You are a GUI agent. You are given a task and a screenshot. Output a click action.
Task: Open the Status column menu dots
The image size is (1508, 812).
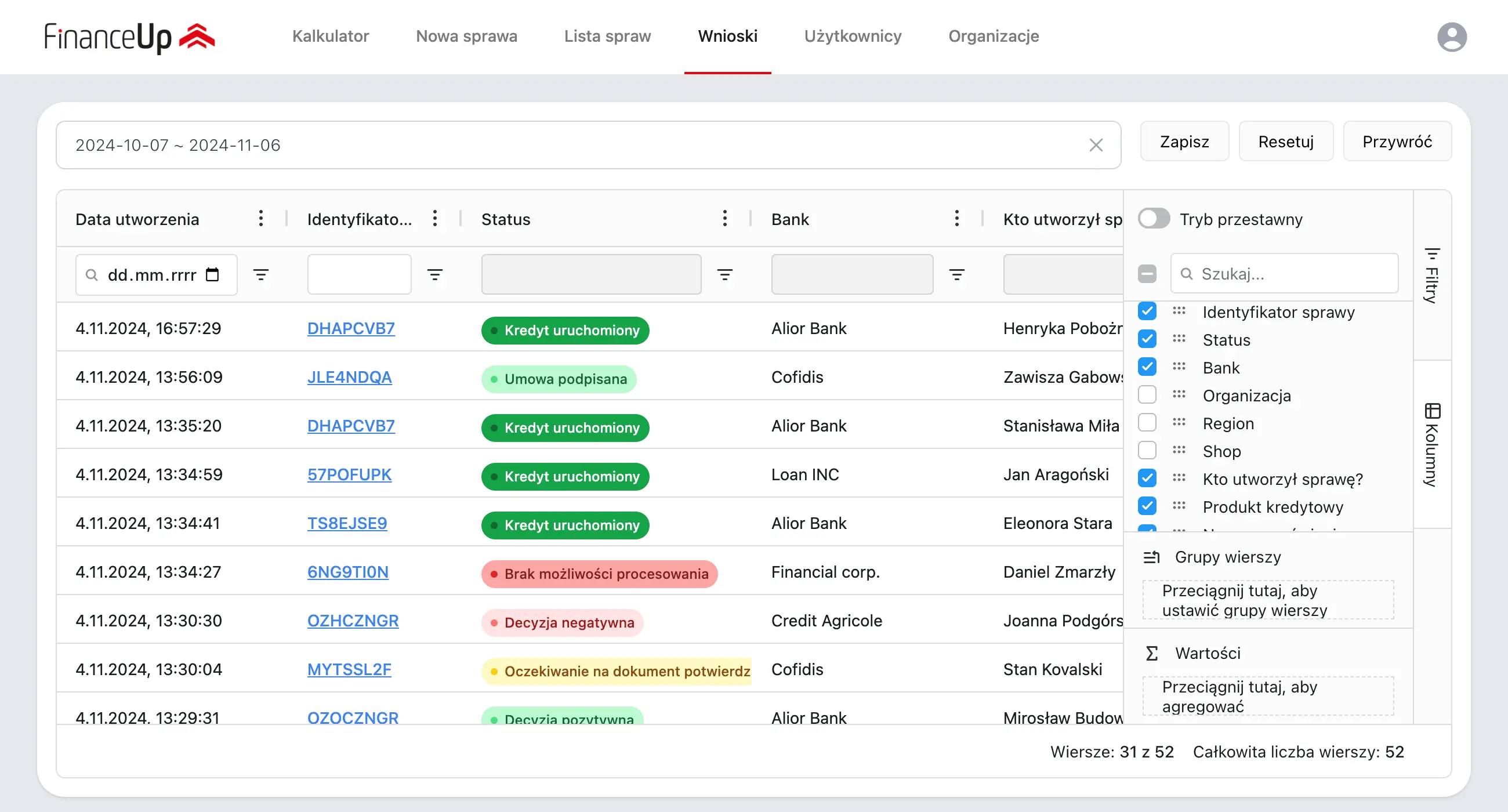pos(725,219)
